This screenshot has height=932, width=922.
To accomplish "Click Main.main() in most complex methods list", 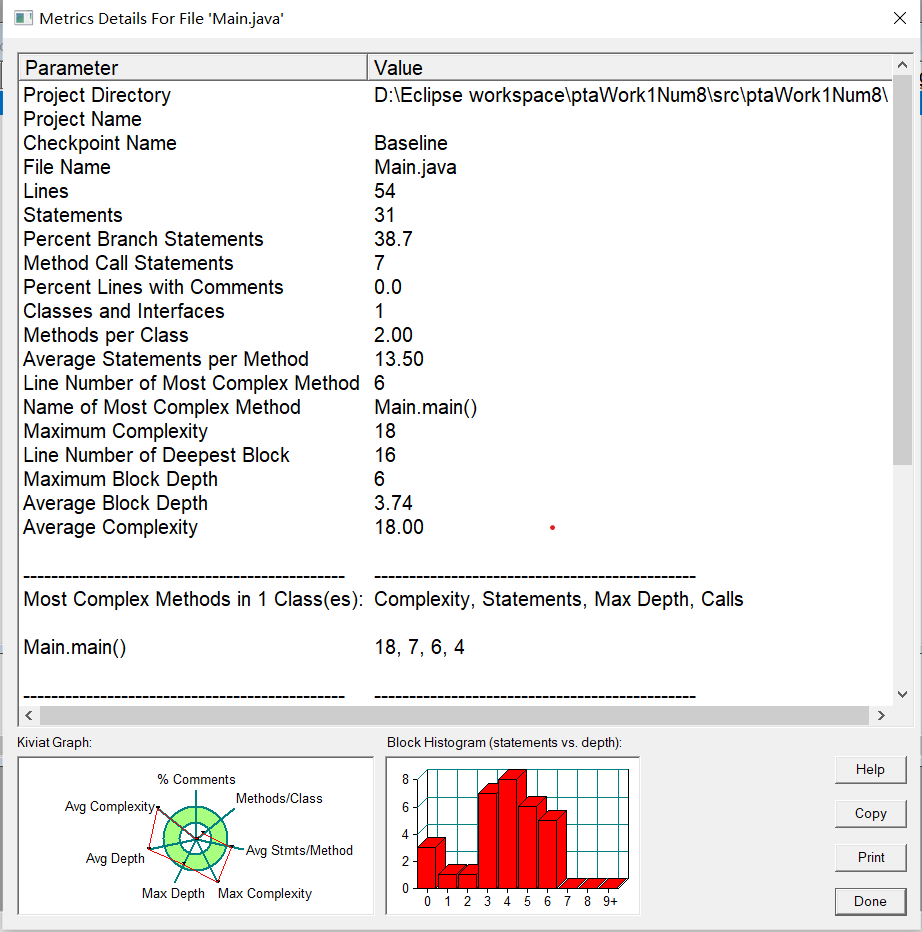I will click(75, 647).
